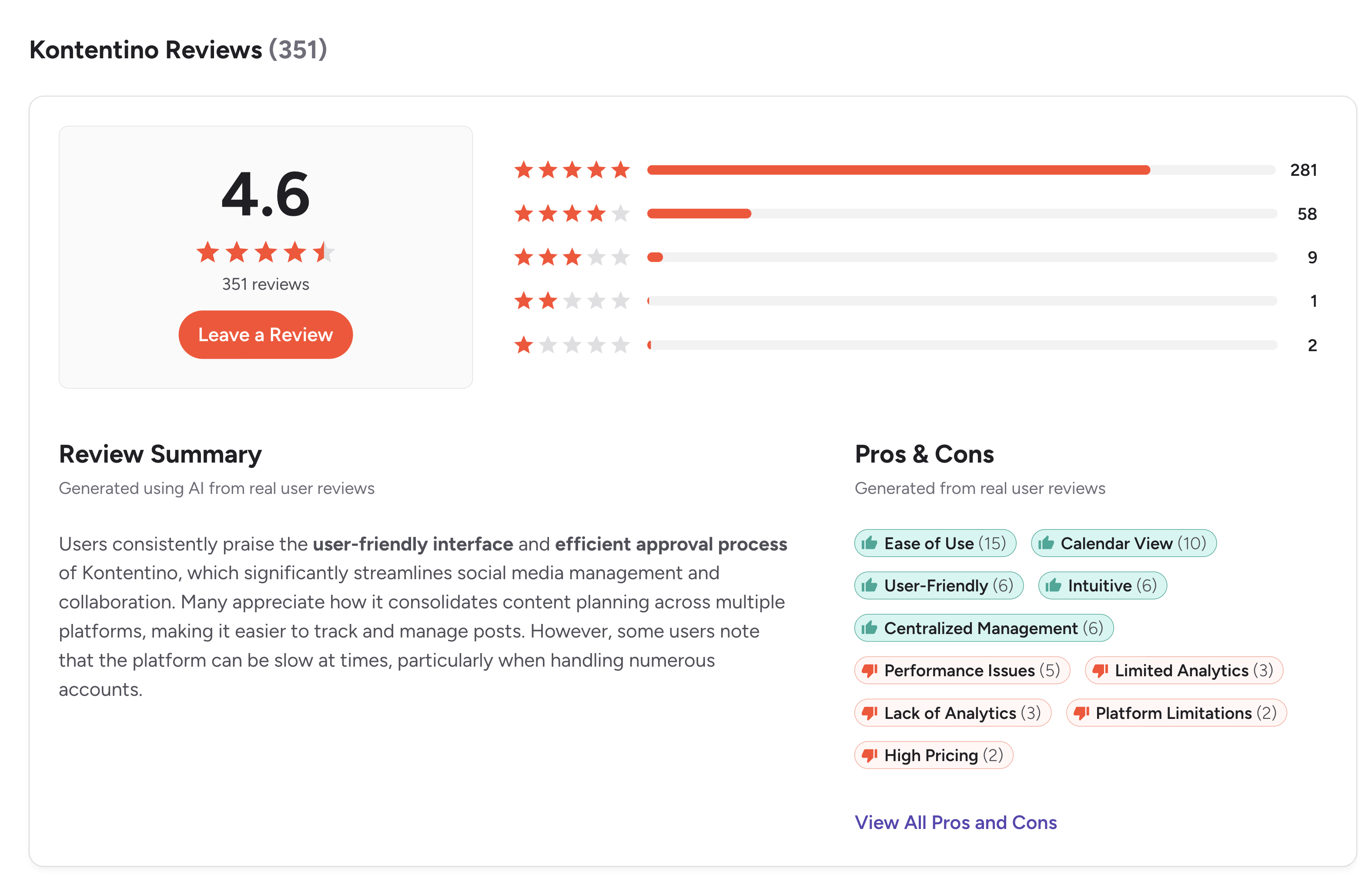
Task: Select the Centralized Management (6) tag
Action: click(984, 628)
